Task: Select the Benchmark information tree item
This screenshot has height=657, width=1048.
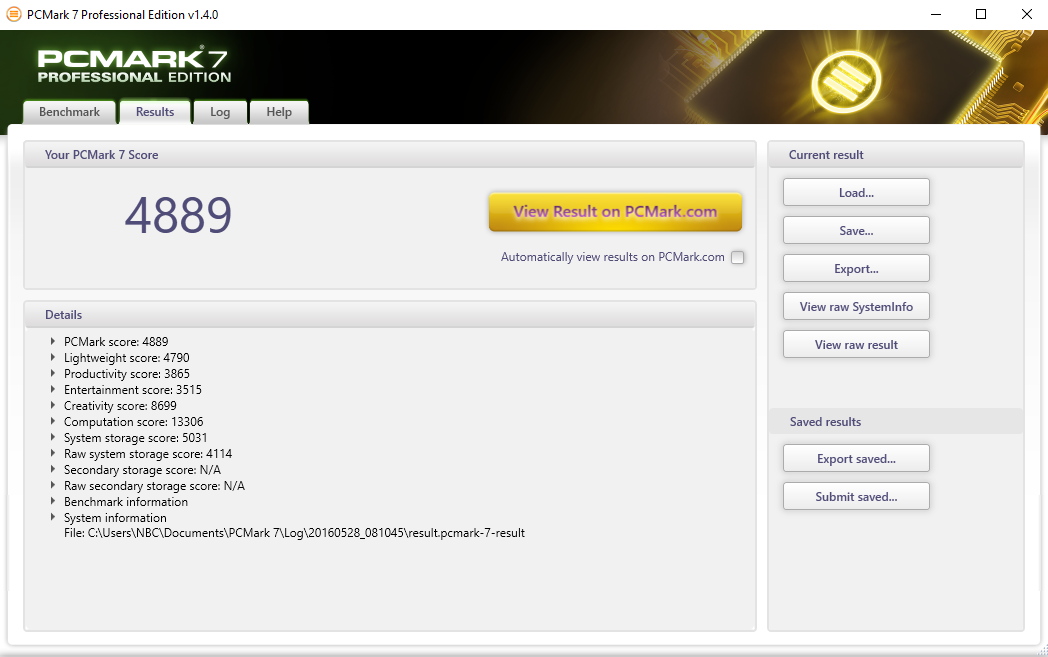Action: click(125, 502)
